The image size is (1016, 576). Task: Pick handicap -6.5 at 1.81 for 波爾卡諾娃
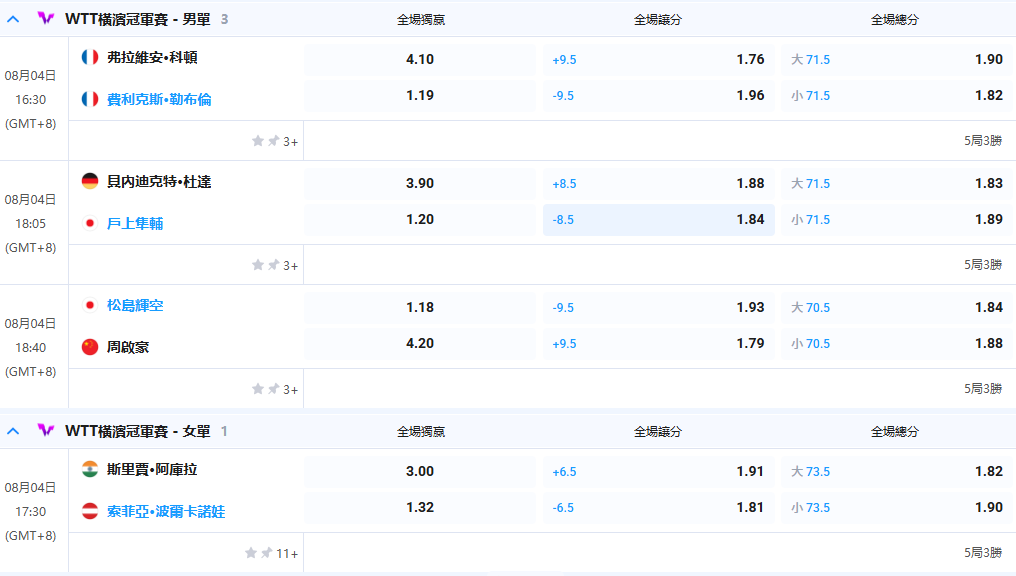tap(658, 507)
